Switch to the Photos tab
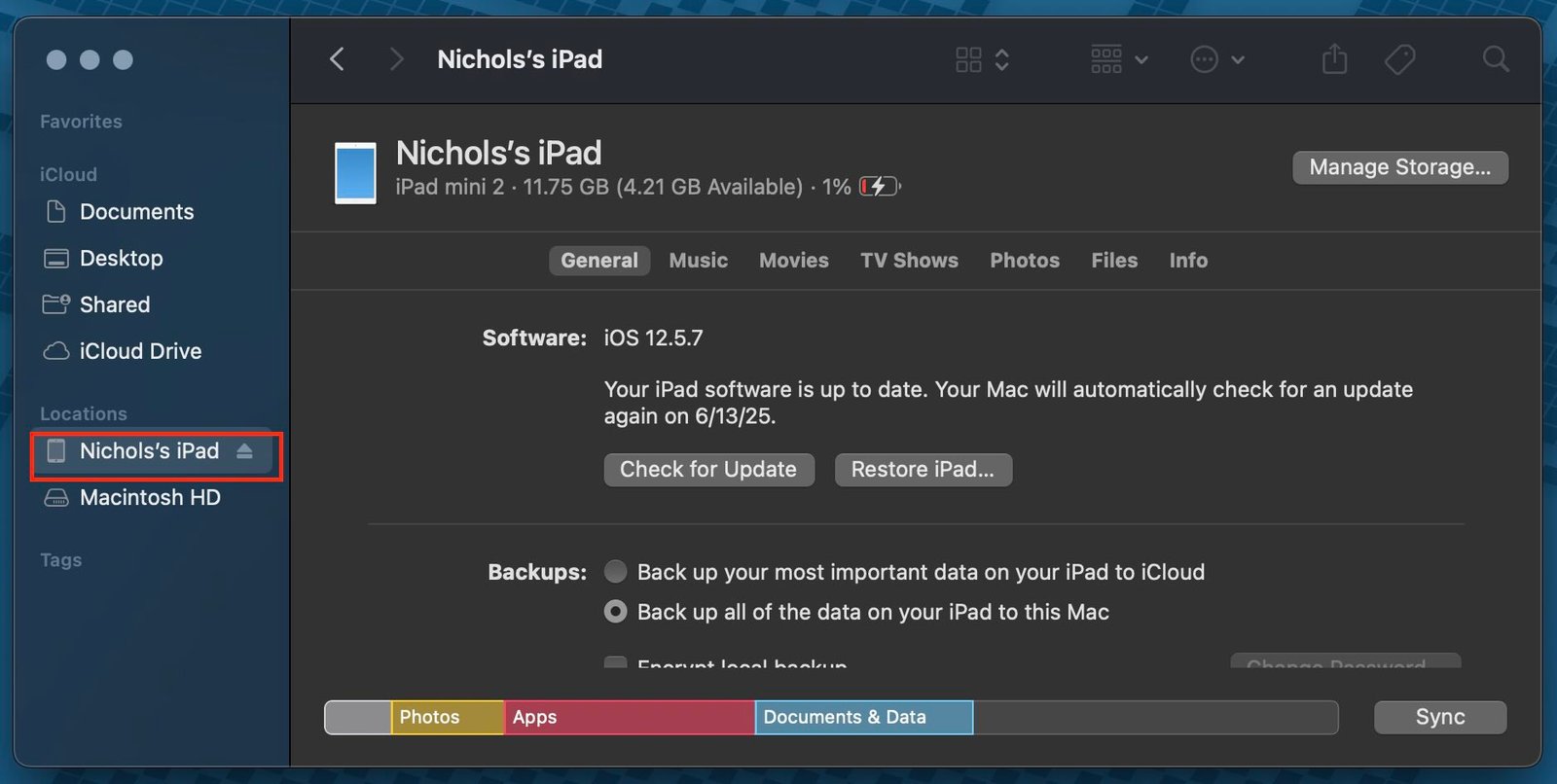Screen dimensions: 1557x784 coord(1025,261)
